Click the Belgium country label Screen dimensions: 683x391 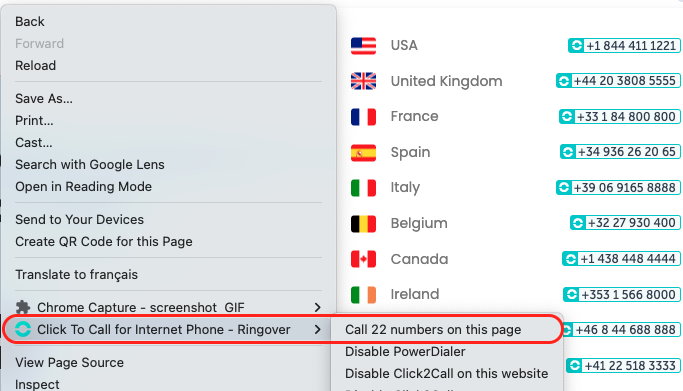(x=419, y=223)
